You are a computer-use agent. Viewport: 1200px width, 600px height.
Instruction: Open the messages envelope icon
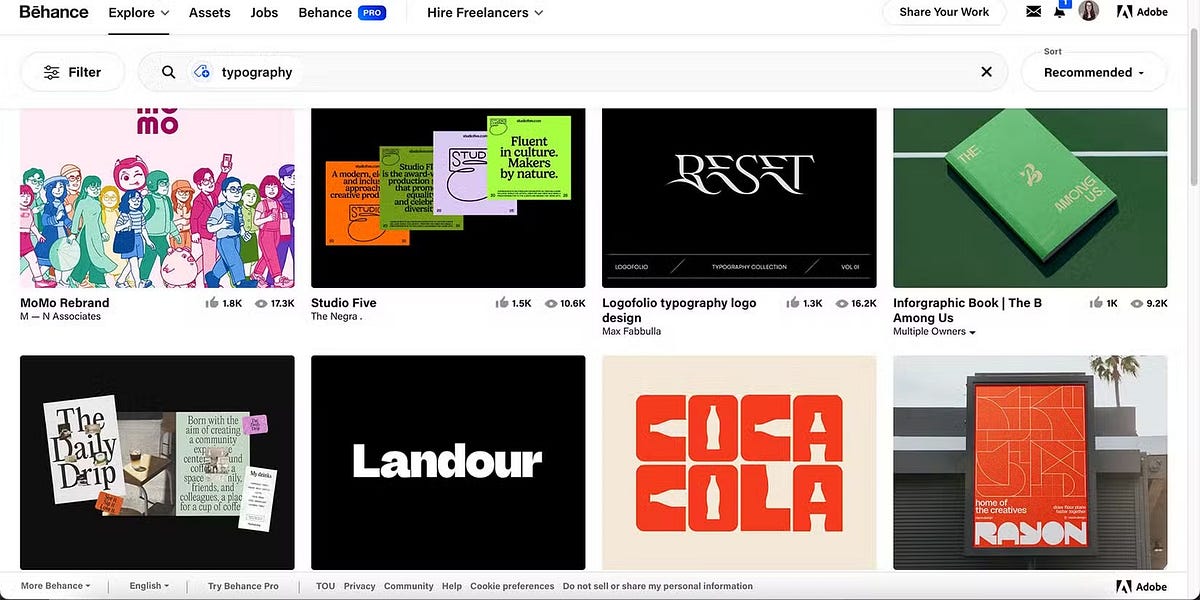click(x=1034, y=12)
